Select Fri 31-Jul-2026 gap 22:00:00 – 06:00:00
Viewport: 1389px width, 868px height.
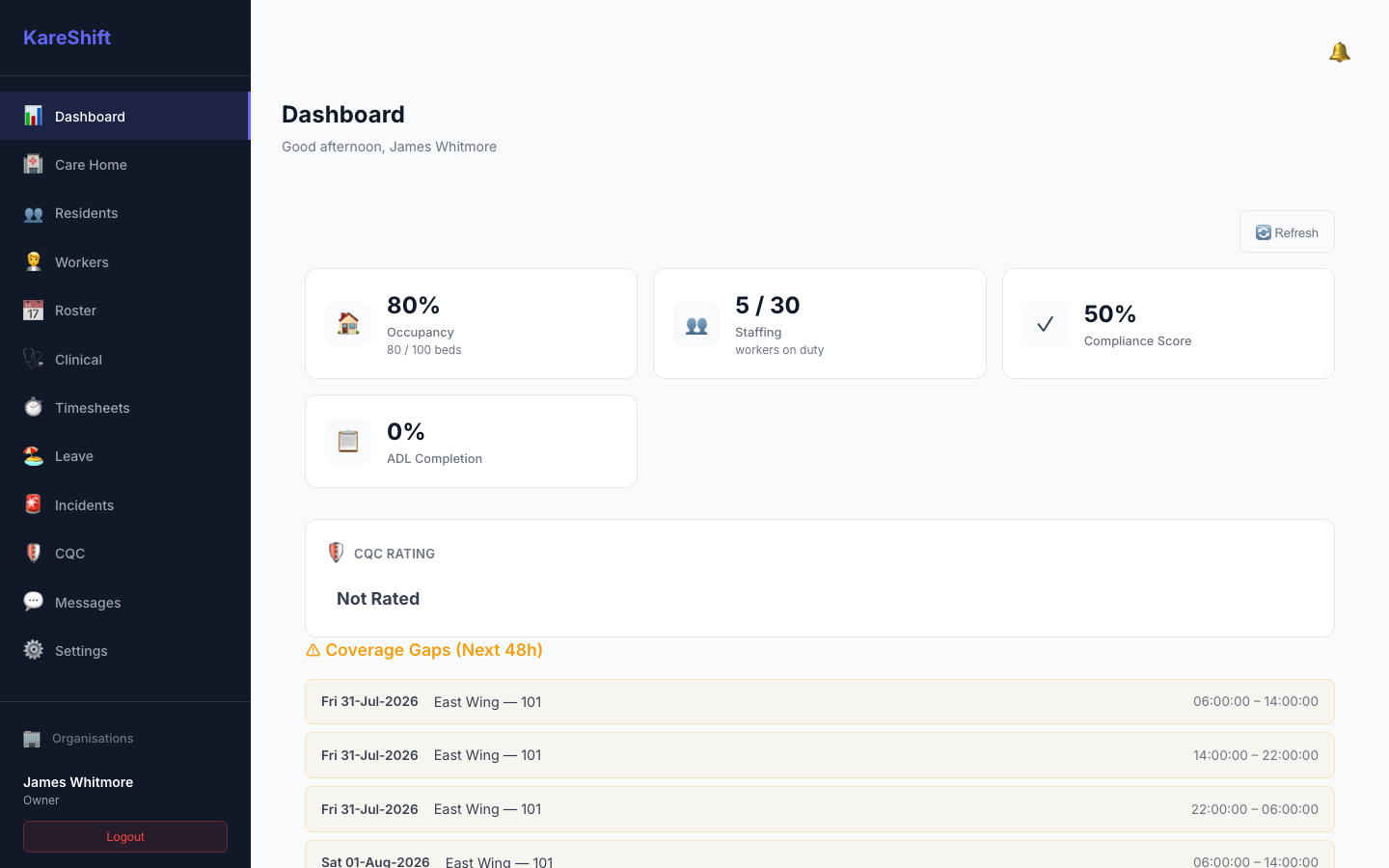click(820, 809)
